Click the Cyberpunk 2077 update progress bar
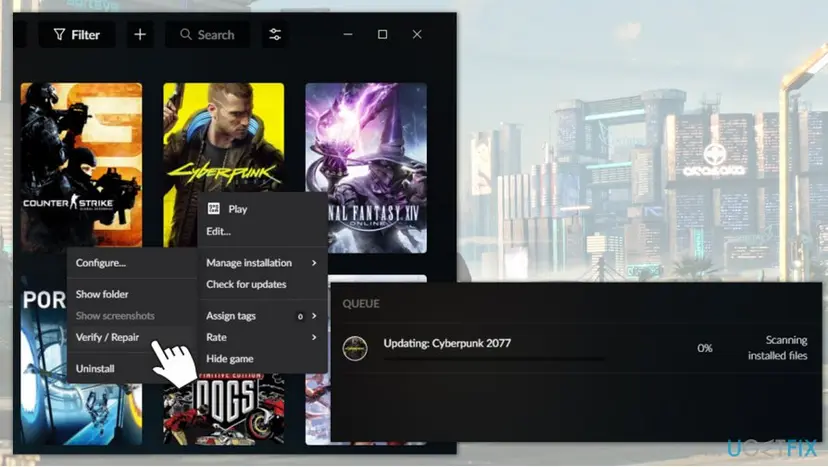The image size is (828, 467). [x=494, y=359]
